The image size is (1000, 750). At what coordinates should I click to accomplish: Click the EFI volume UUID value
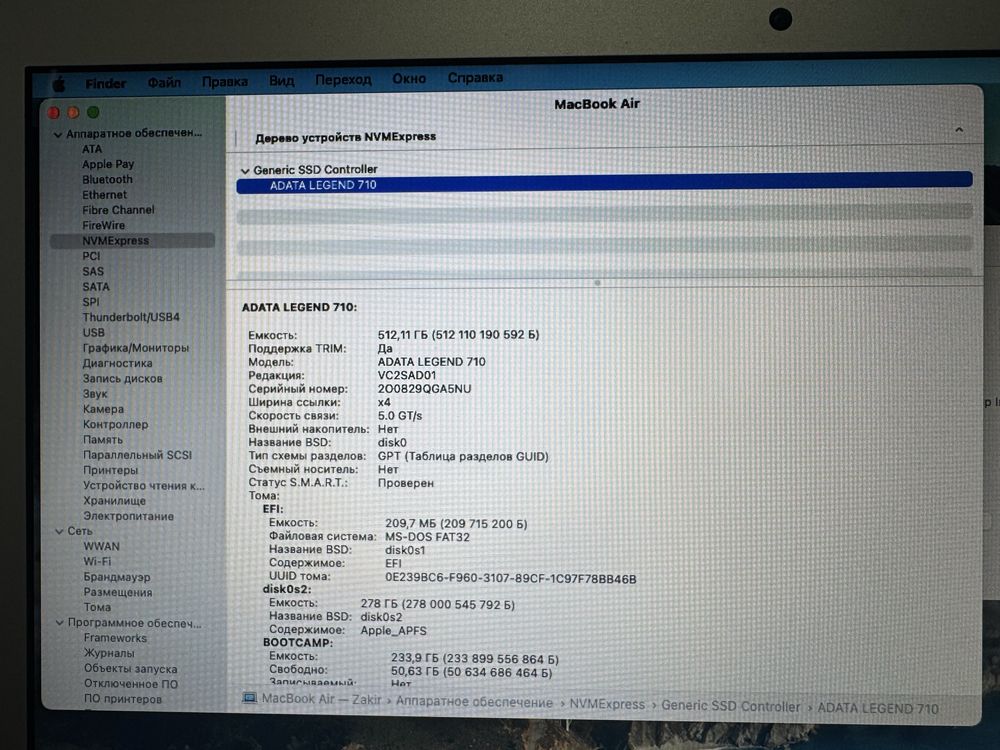pyautogui.click(x=510, y=578)
